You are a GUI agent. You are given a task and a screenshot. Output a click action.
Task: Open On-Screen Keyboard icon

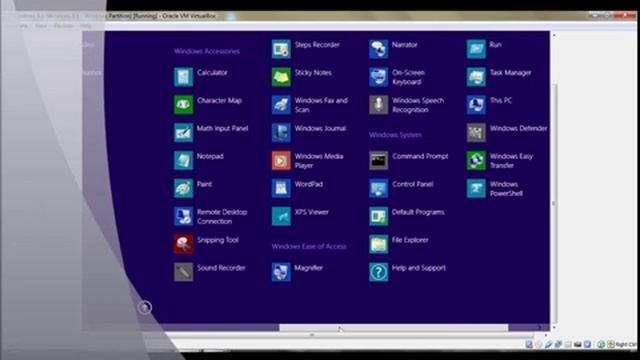pos(378,77)
